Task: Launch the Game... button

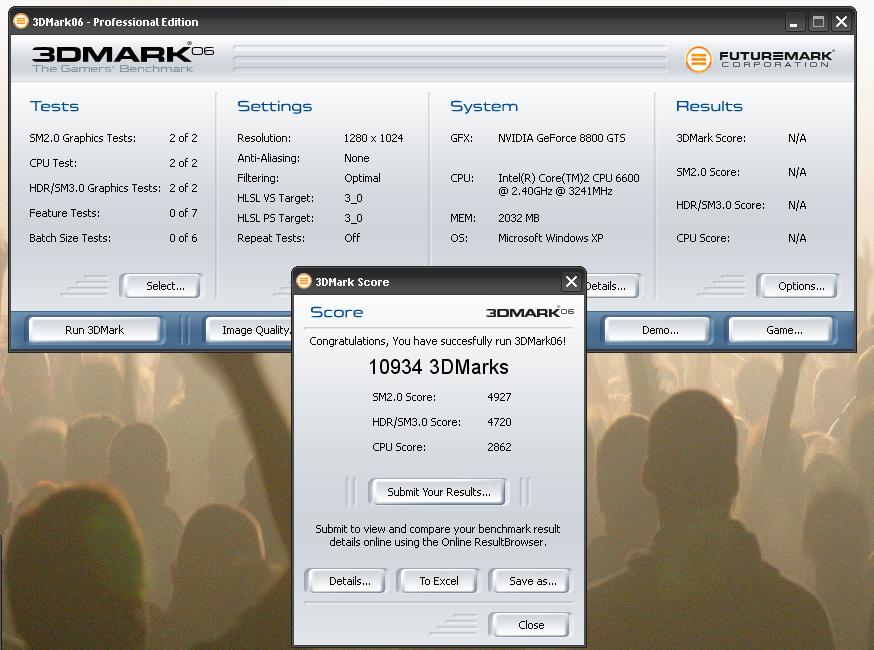Action: (781, 330)
